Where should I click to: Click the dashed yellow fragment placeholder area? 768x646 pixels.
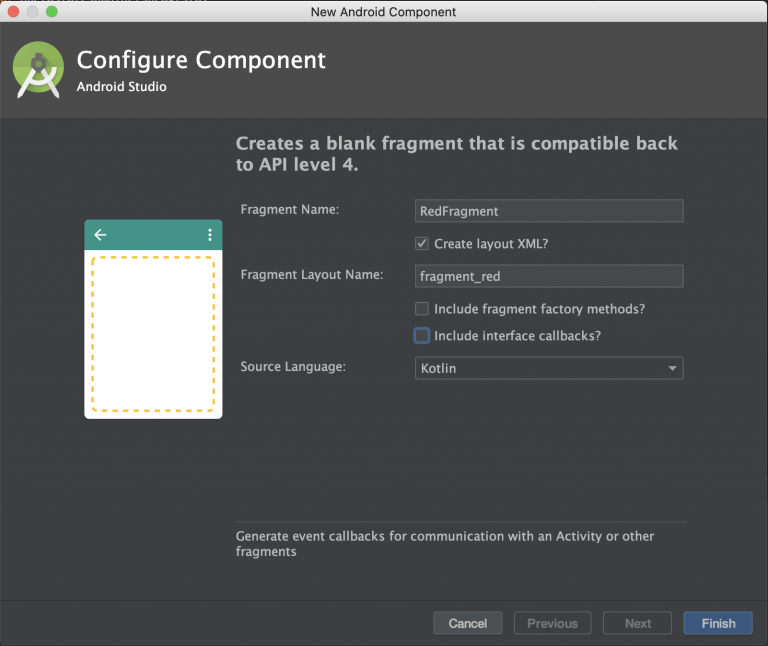tap(153, 334)
